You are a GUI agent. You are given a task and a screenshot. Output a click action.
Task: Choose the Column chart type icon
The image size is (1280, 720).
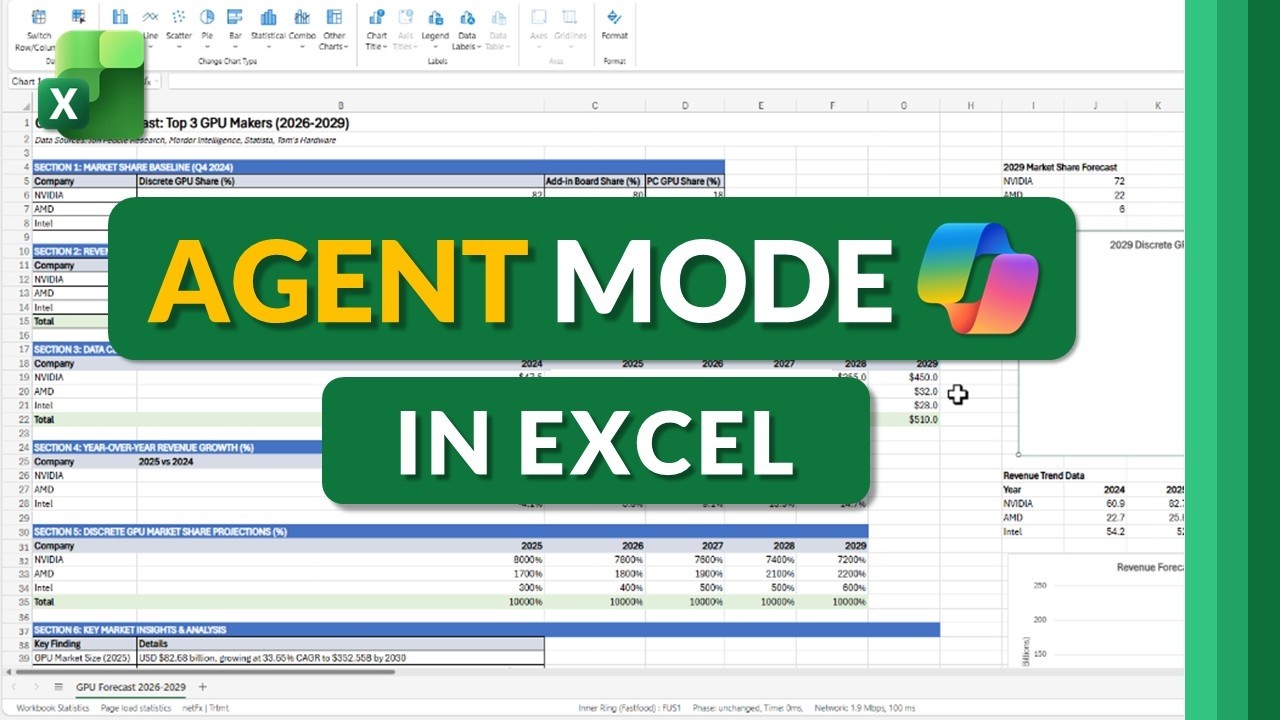pyautogui.click(x=120, y=17)
